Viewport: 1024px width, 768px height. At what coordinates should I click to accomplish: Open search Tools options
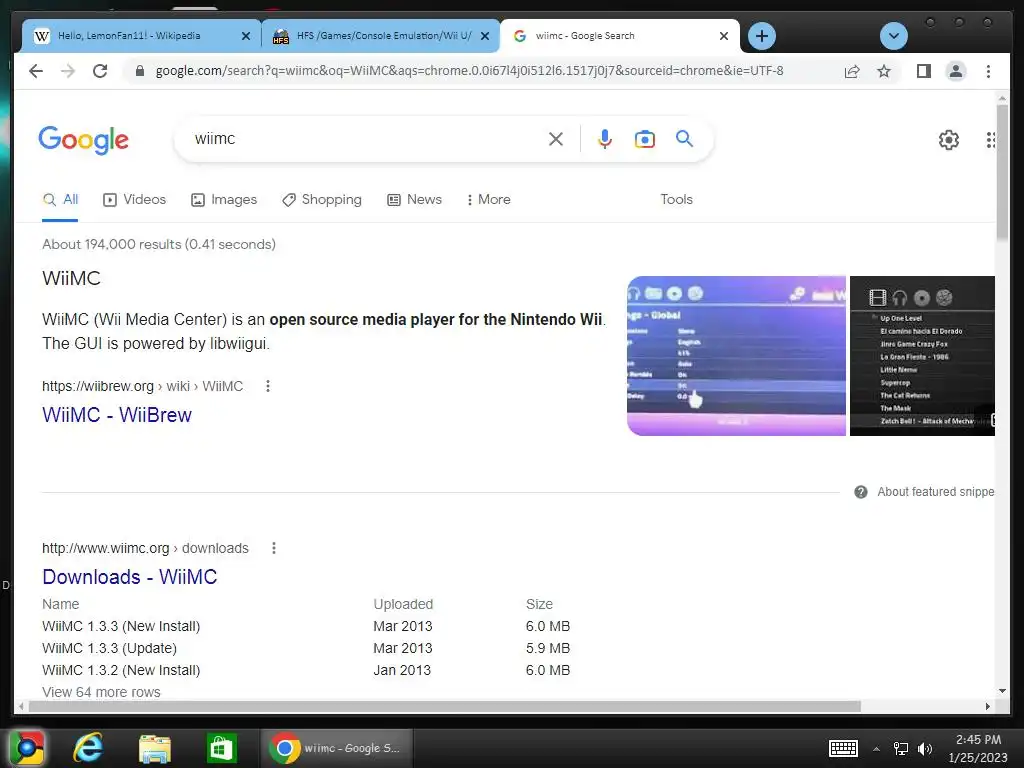pyautogui.click(x=676, y=200)
